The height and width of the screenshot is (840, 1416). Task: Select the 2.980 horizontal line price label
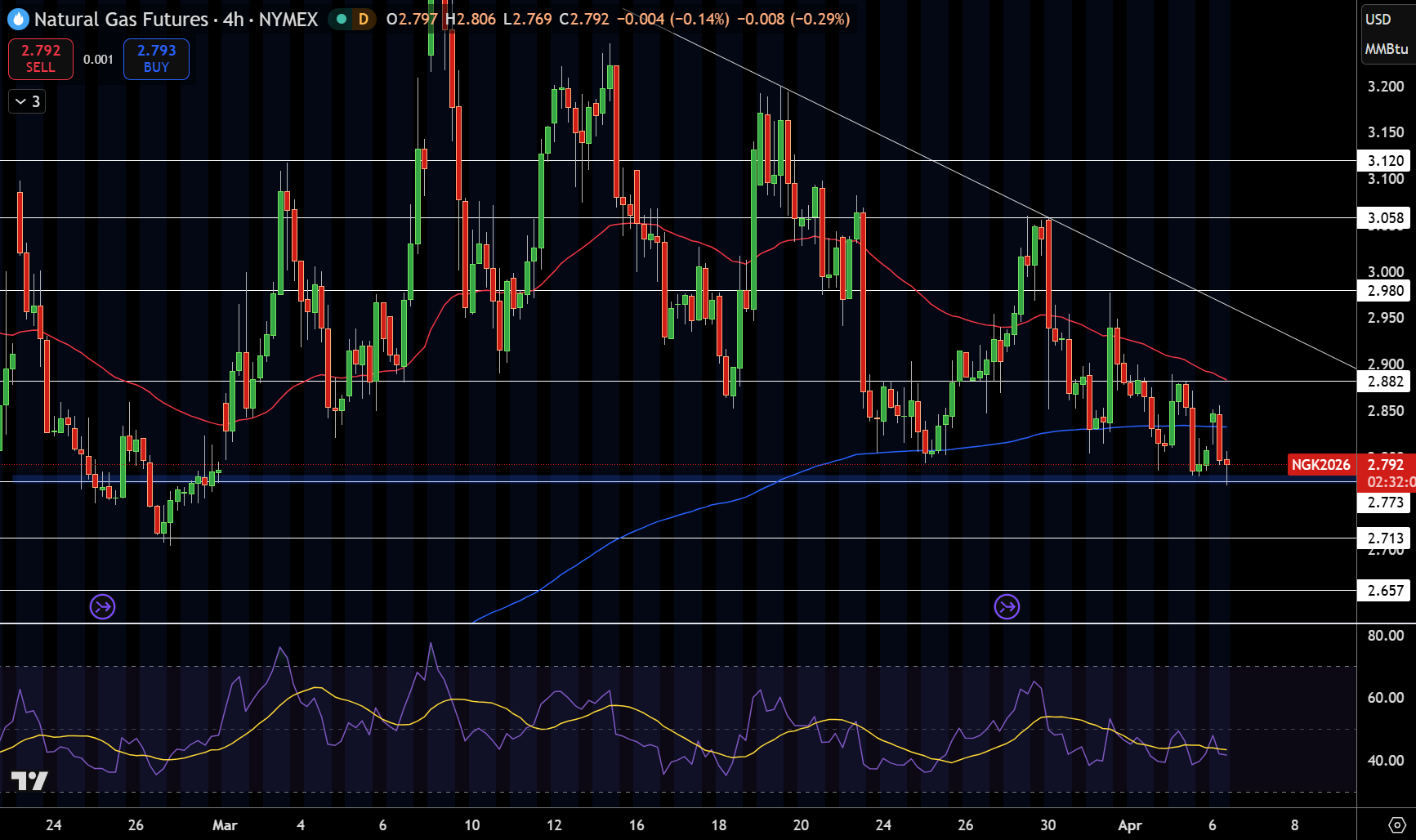tap(1384, 291)
